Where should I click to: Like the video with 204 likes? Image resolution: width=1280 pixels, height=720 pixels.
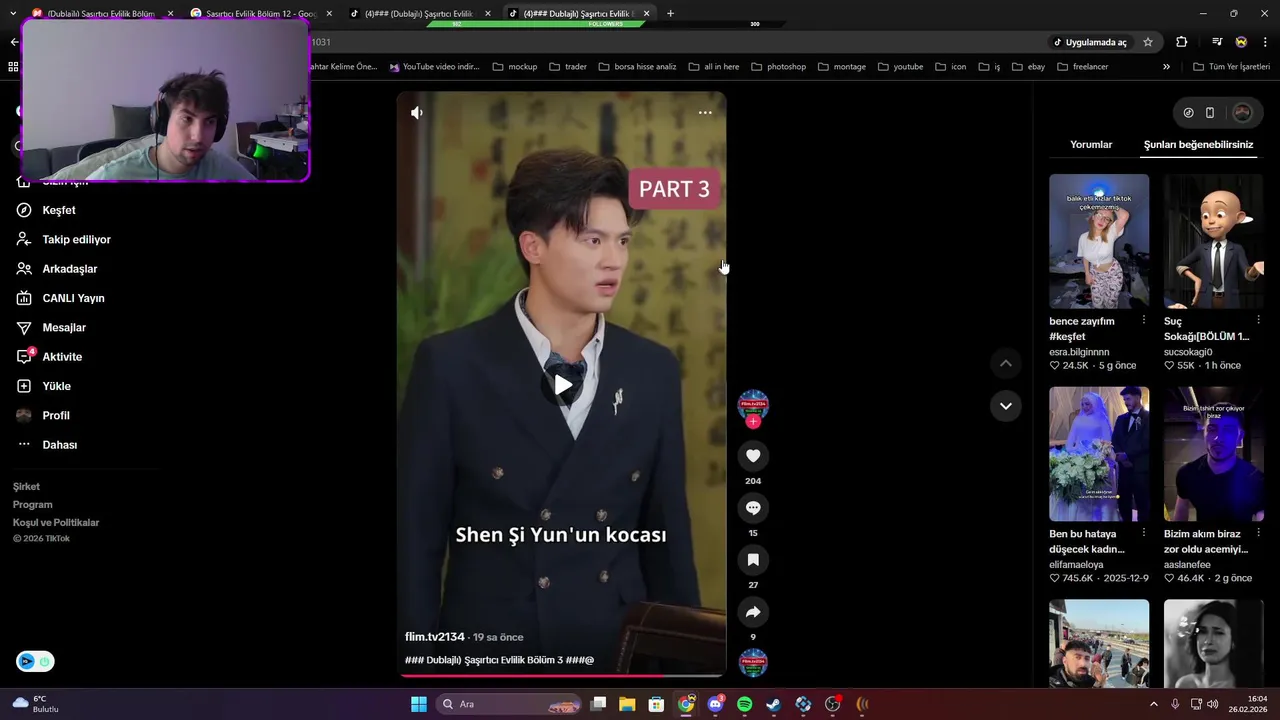point(753,456)
